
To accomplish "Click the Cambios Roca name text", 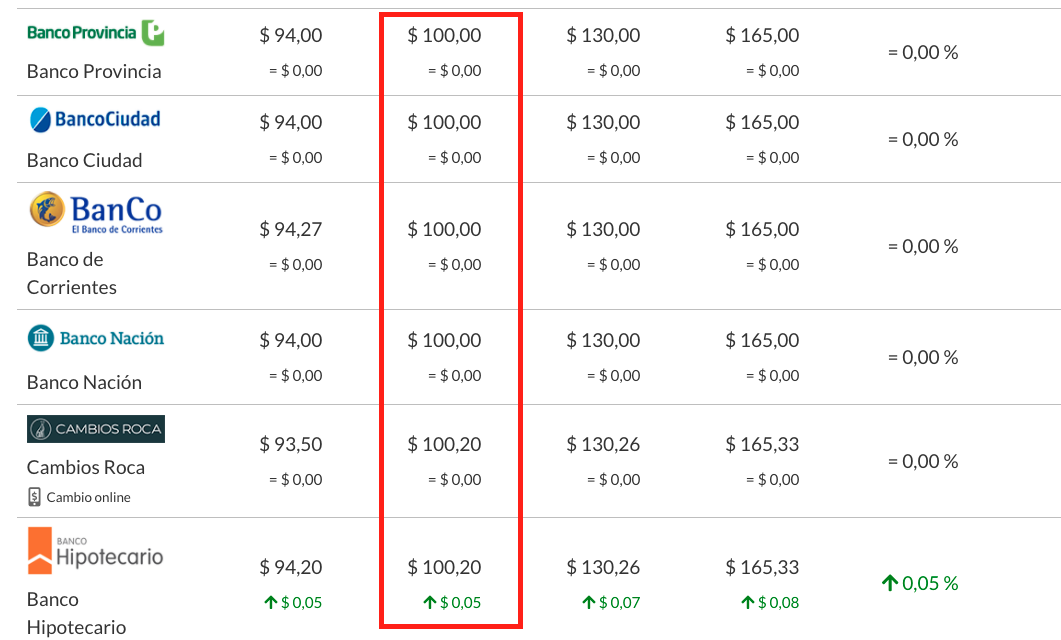I will coord(86,467).
